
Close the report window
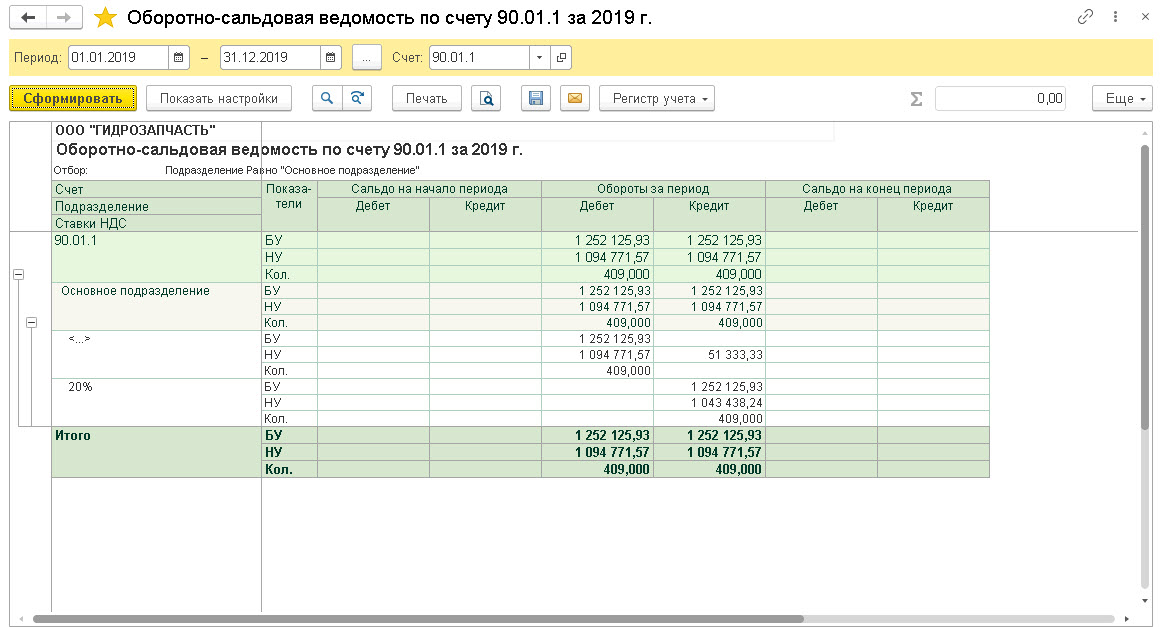(x=1145, y=17)
